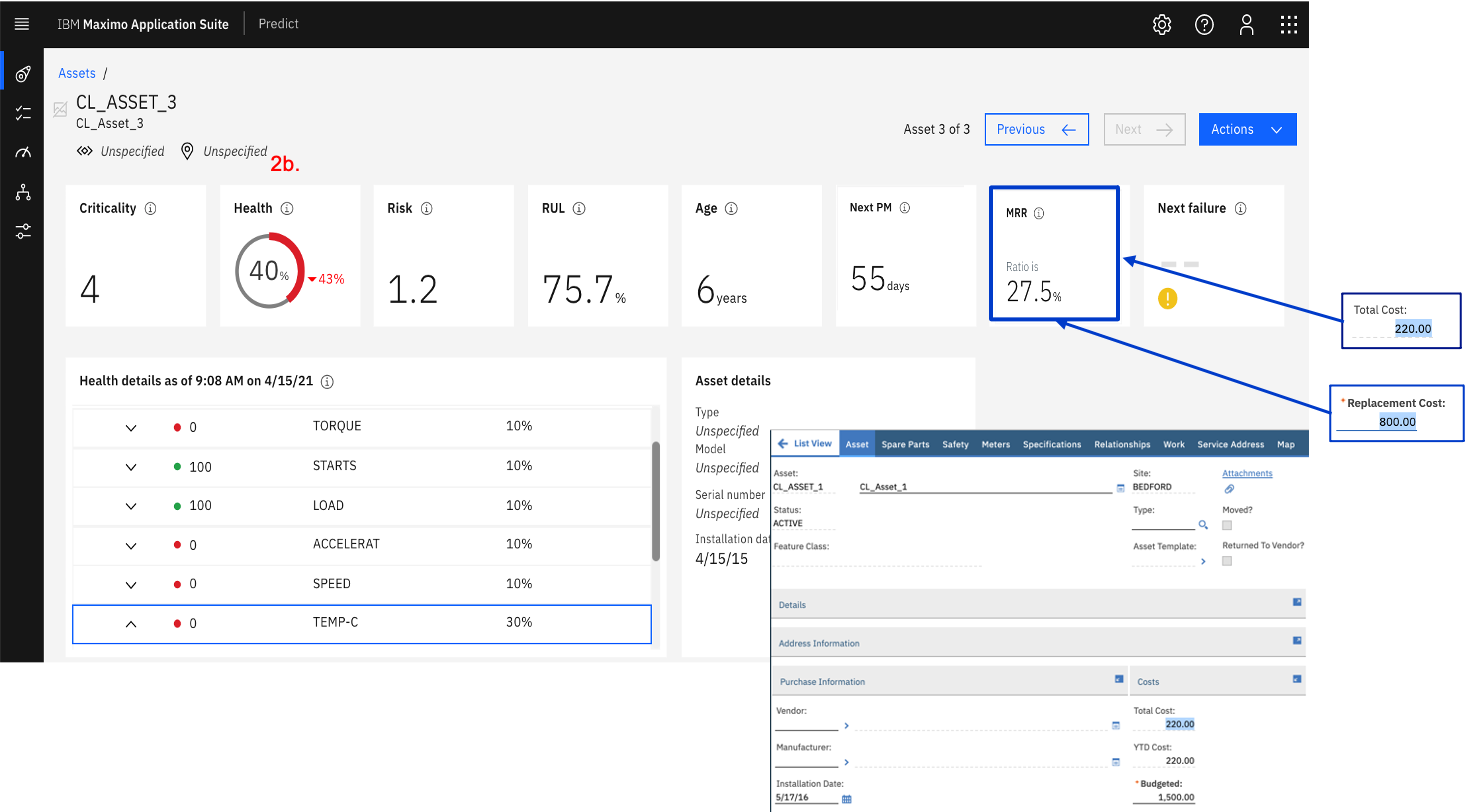This screenshot has height=812, width=1466.
Task: Select the Asset tab
Action: tap(857, 444)
